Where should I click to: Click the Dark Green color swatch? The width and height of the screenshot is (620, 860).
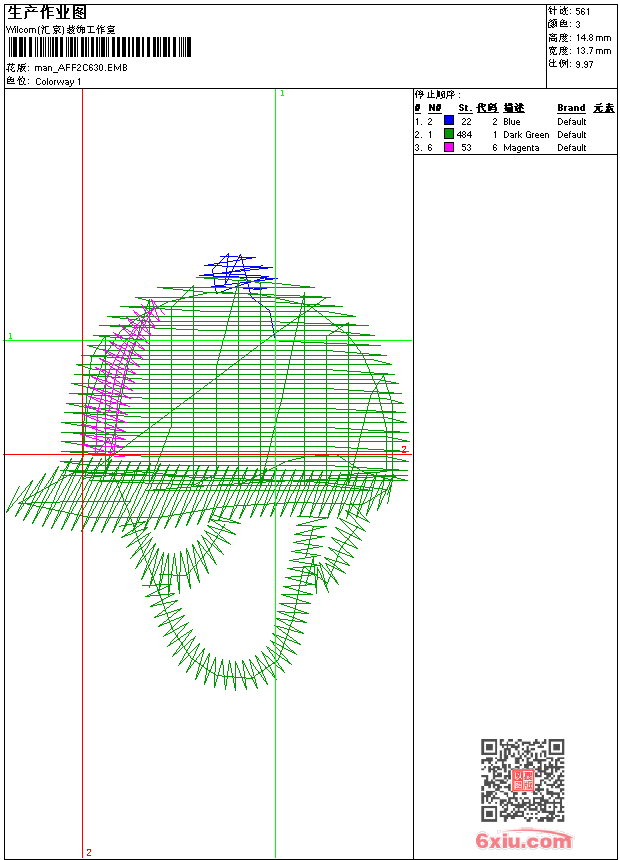click(x=449, y=134)
